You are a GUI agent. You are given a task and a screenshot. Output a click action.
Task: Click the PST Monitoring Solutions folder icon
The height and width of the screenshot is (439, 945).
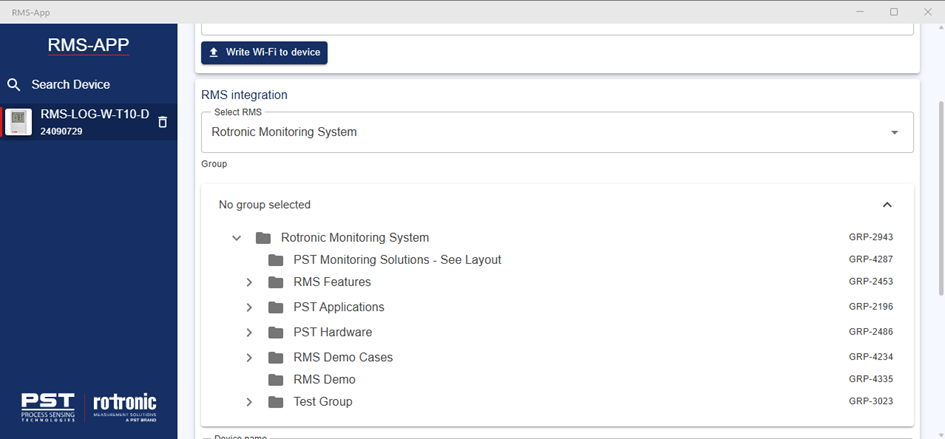pos(275,260)
